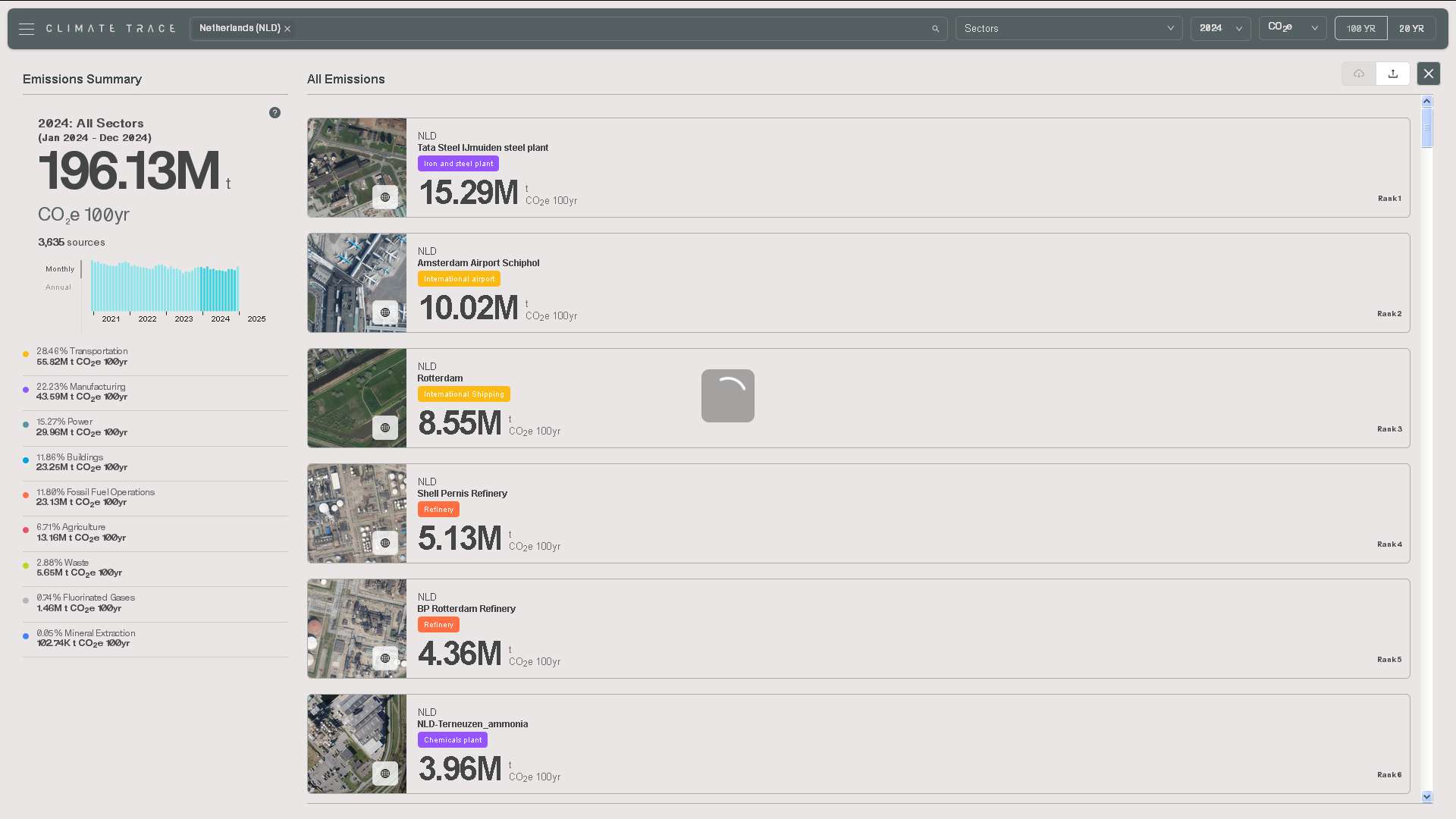The width and height of the screenshot is (1456, 819).
Task: Open the Sectors dropdown
Action: pyautogui.click(x=1068, y=29)
